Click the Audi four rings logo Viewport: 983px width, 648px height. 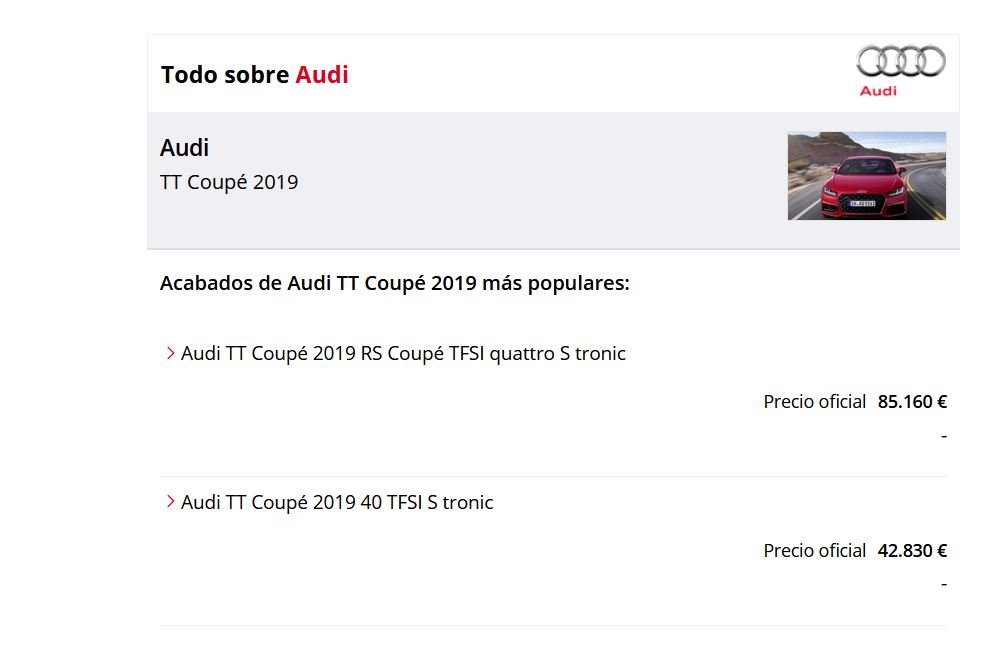tap(901, 61)
